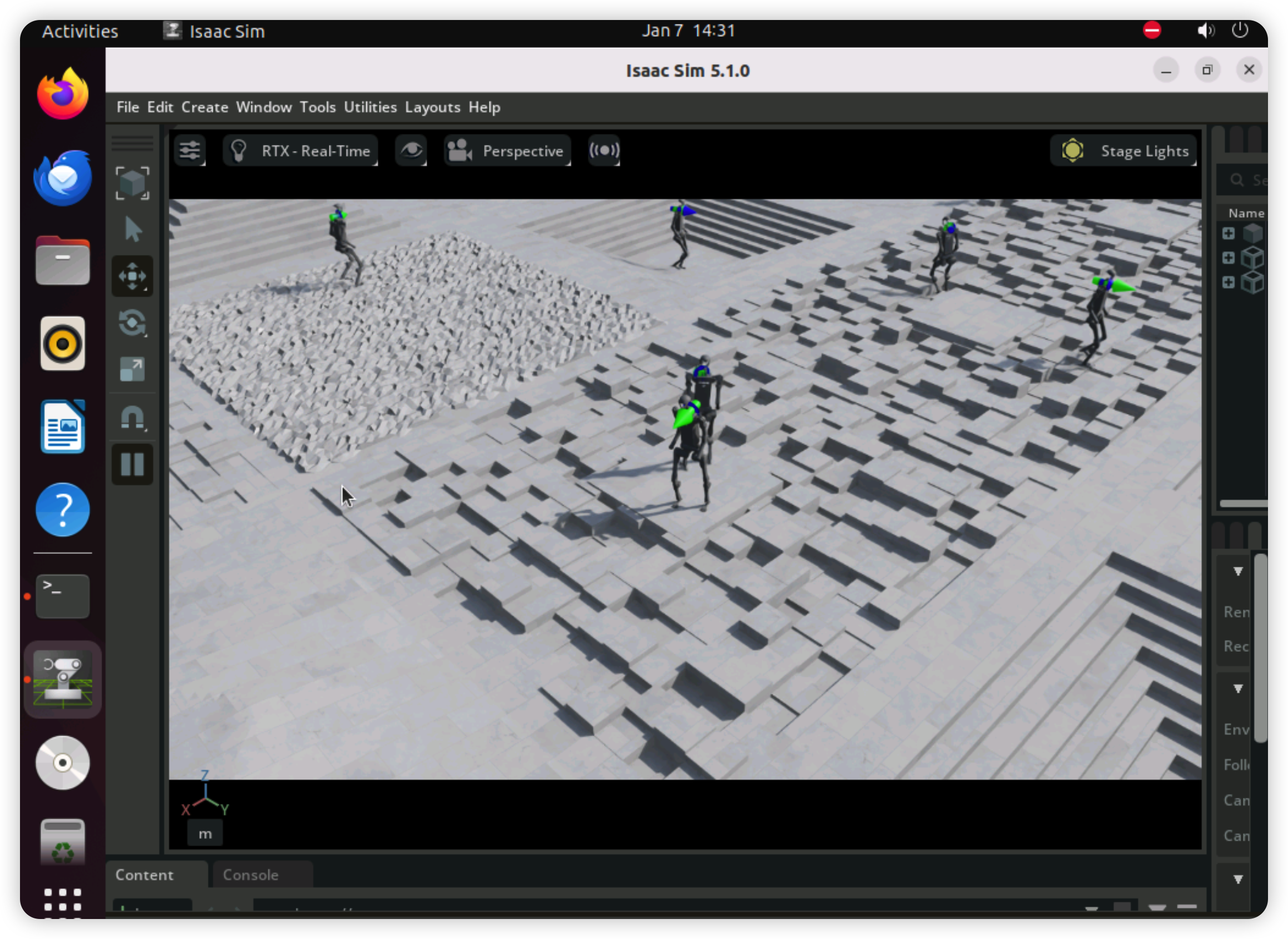Open the Utilities menu
The image size is (1288, 939).
tap(370, 107)
